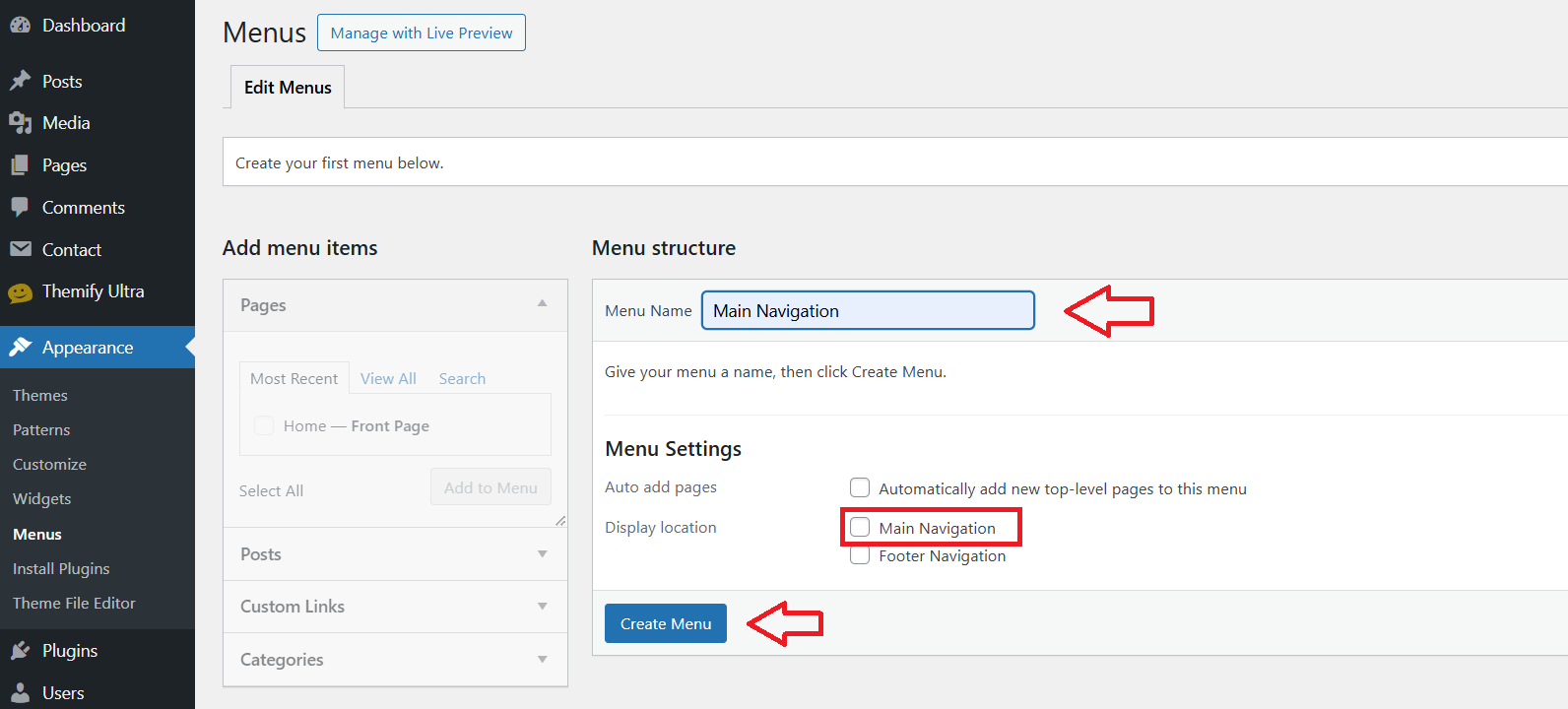Switch to the View All tab

click(388, 379)
